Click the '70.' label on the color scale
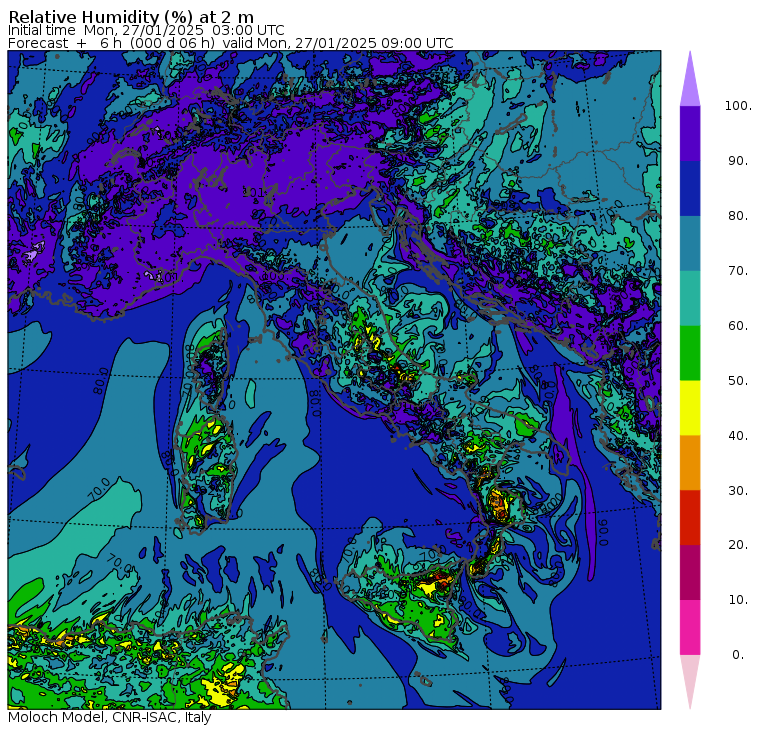The width and height of the screenshot is (760, 731). click(x=738, y=270)
